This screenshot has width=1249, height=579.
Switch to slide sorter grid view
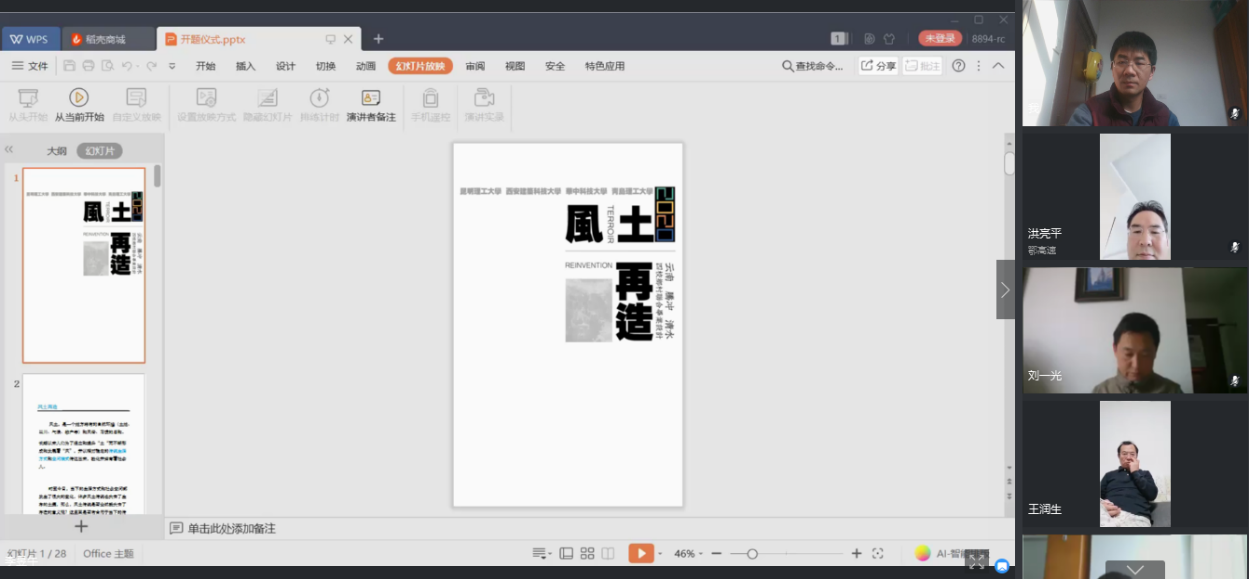tap(587, 553)
